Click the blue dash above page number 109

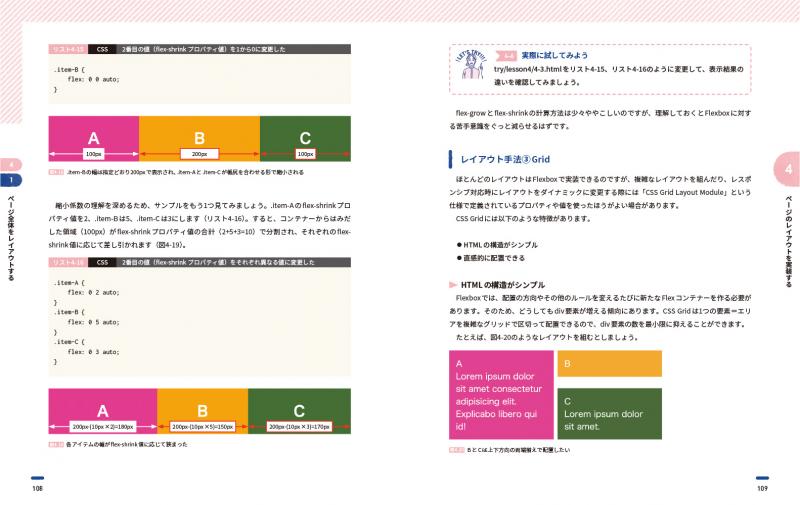click(x=762, y=478)
